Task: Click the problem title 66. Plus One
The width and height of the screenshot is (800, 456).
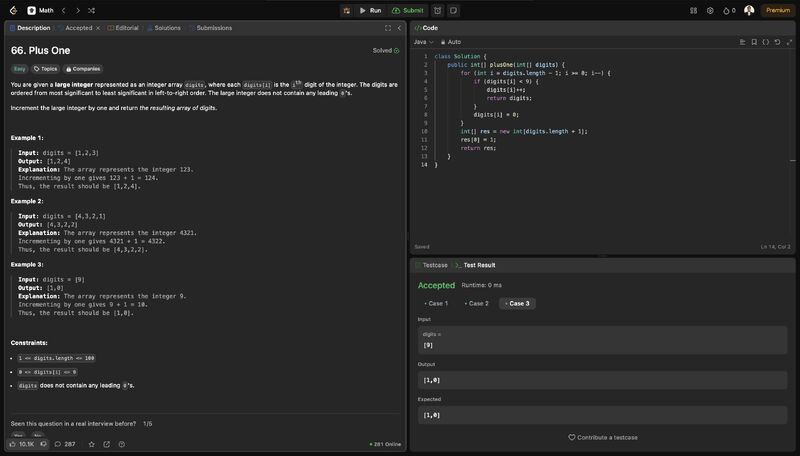Action: [41, 50]
